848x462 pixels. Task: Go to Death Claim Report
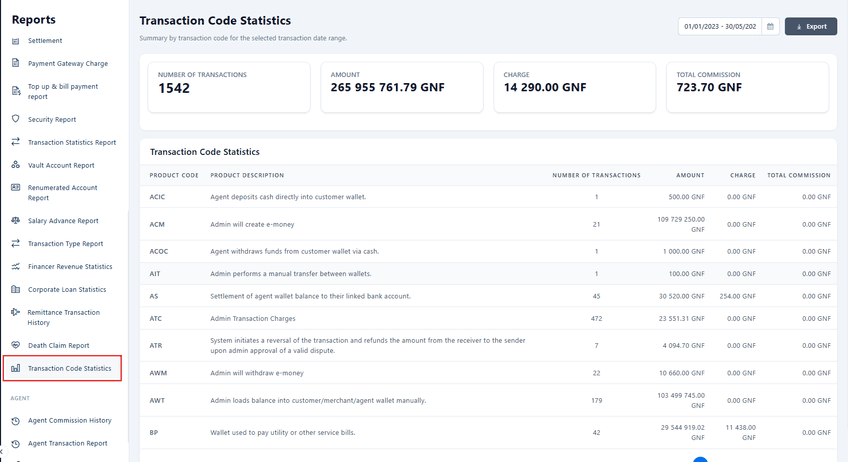coord(58,345)
